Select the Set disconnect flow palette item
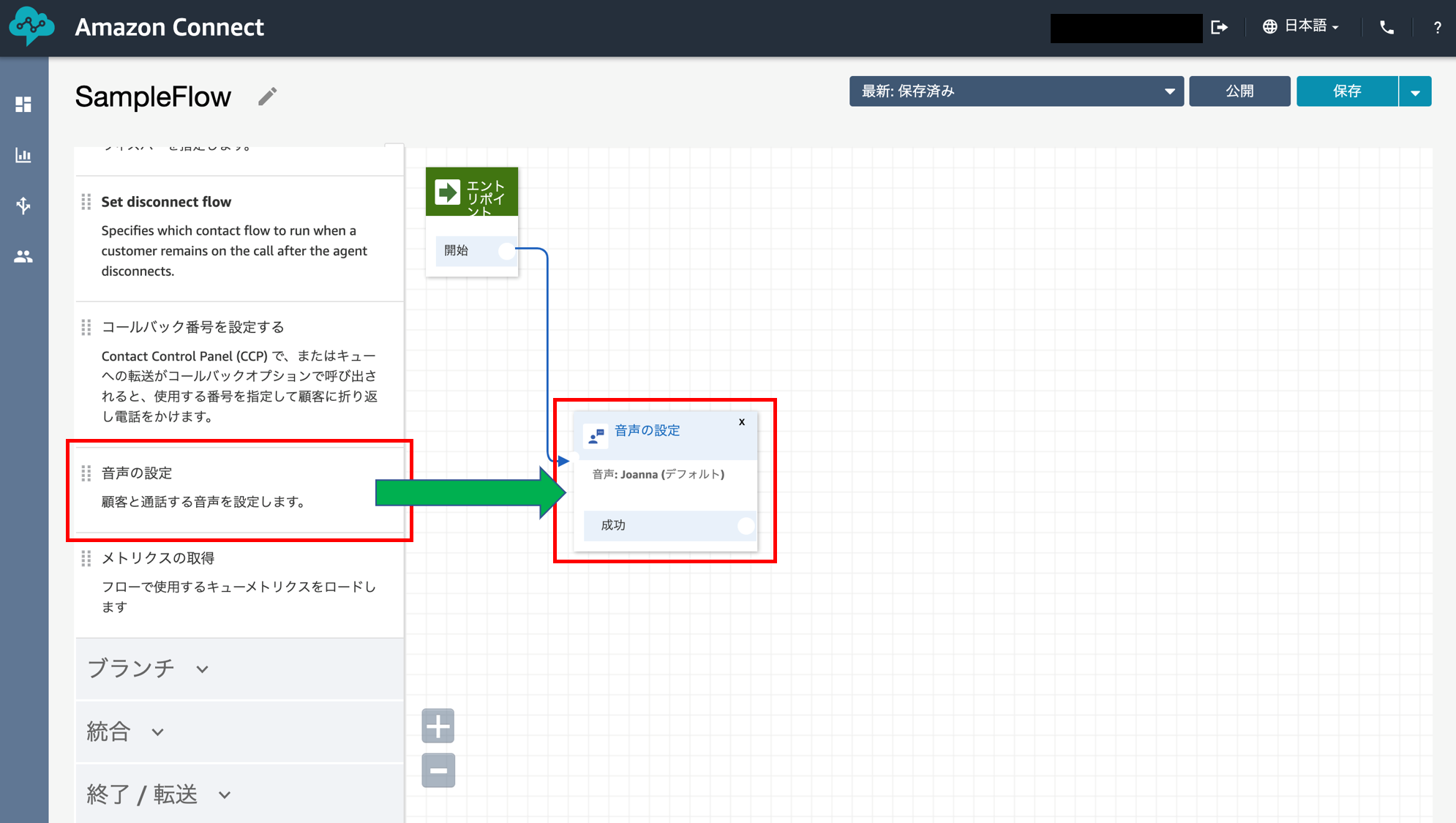The width and height of the screenshot is (1456, 823). 239,238
